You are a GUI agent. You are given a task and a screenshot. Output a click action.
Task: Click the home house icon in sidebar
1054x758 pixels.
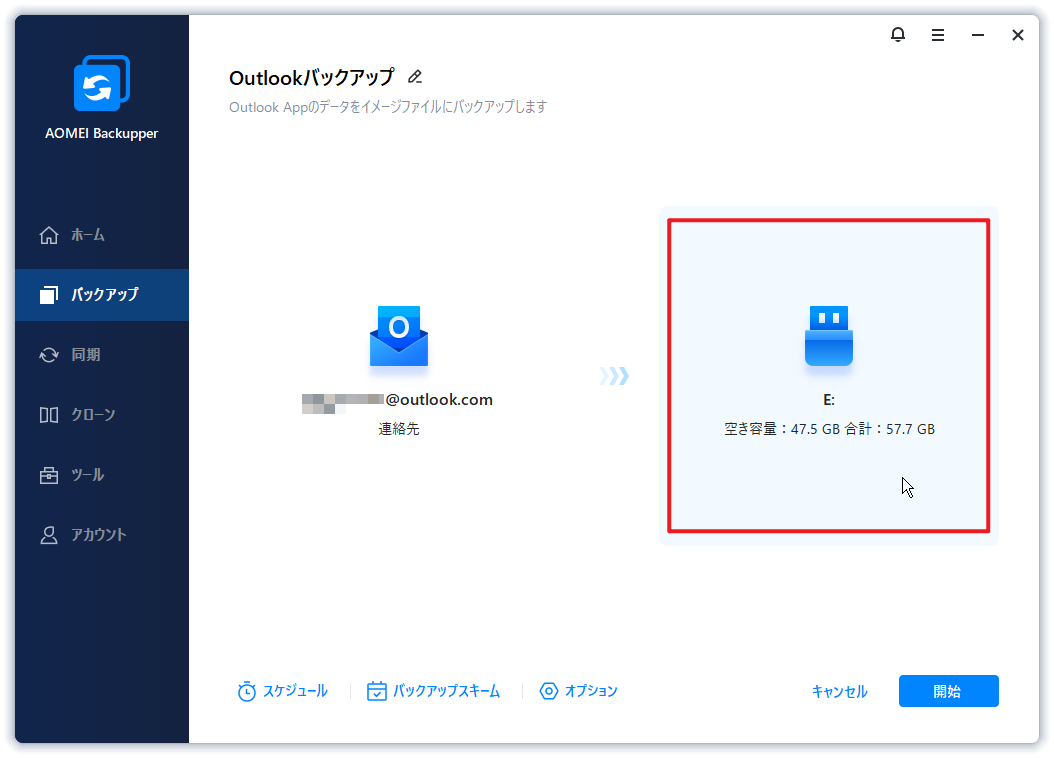[x=48, y=235]
